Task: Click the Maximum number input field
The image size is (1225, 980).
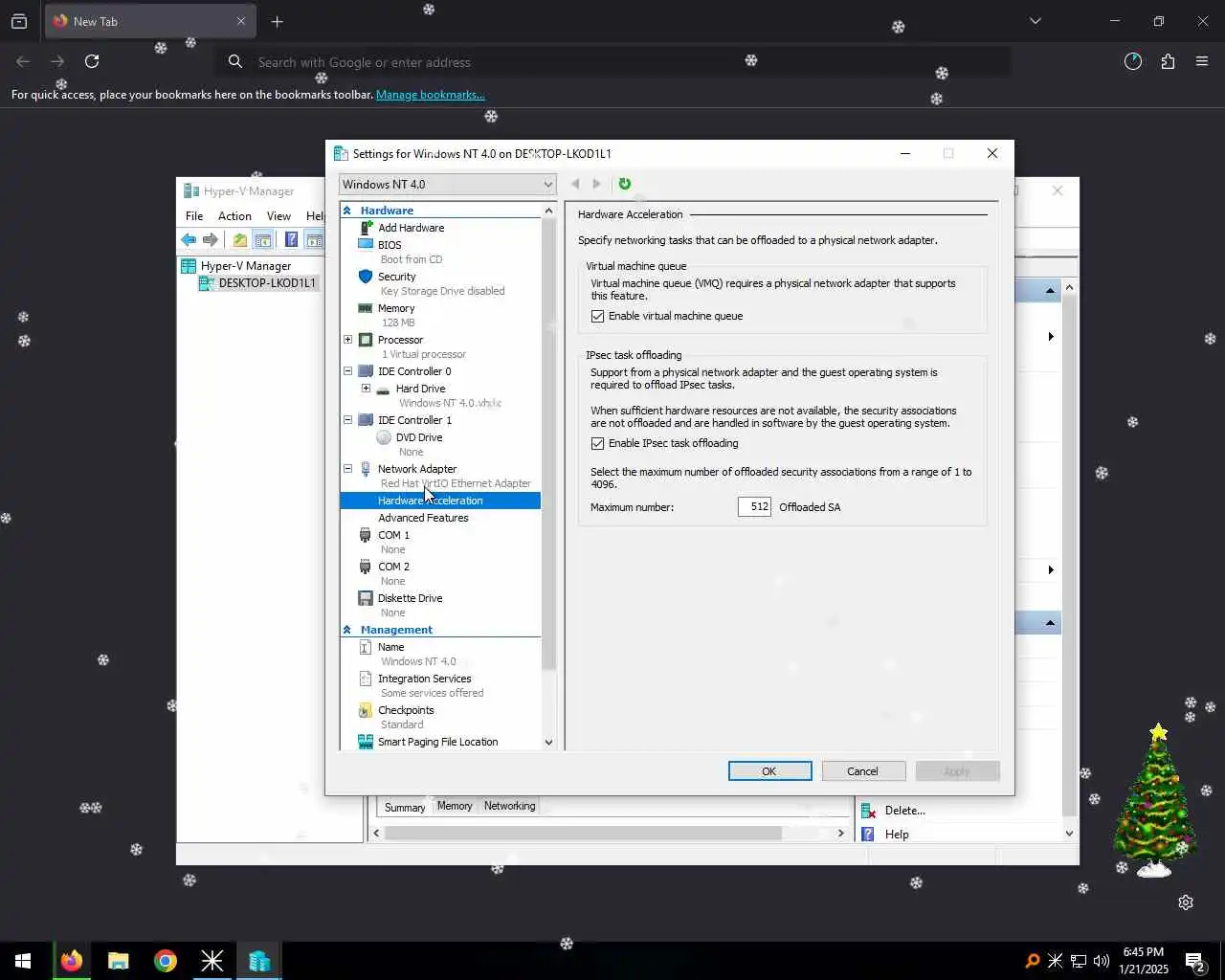Action: tap(754, 507)
